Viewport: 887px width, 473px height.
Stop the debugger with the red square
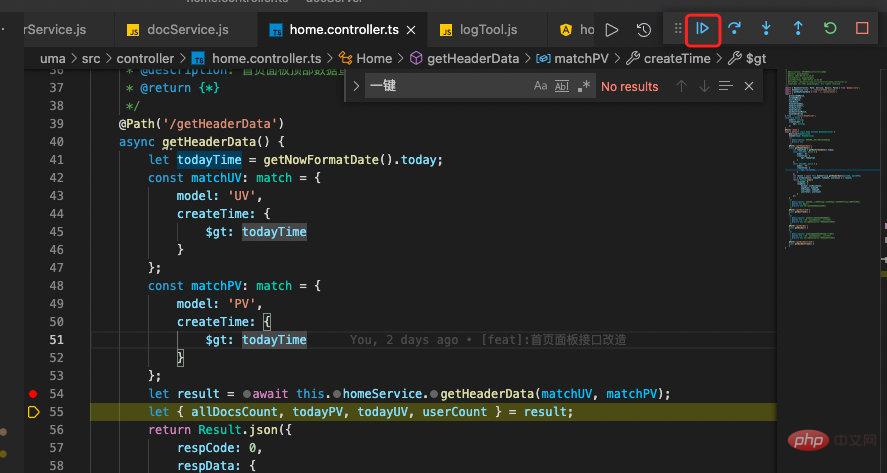(x=862, y=29)
